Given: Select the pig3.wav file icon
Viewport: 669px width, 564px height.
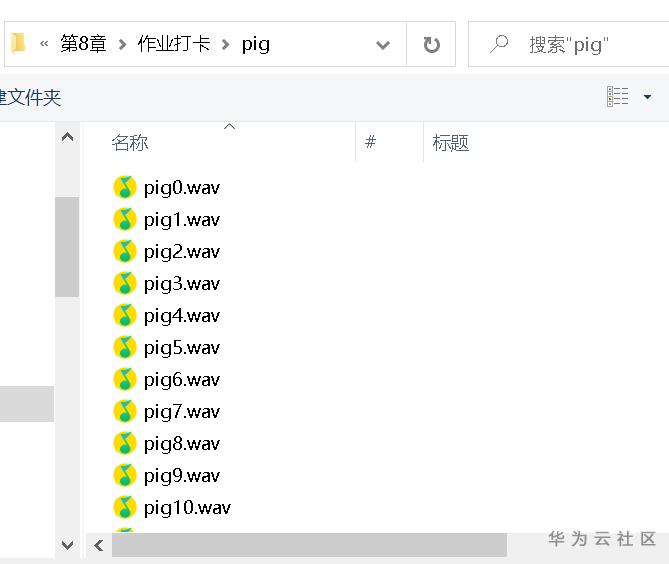Looking at the screenshot, I should [x=125, y=283].
